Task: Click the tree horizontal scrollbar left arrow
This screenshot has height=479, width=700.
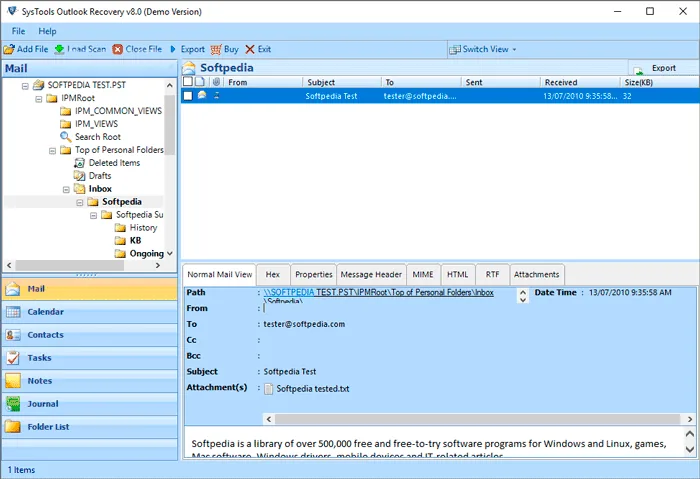Action: [9, 265]
